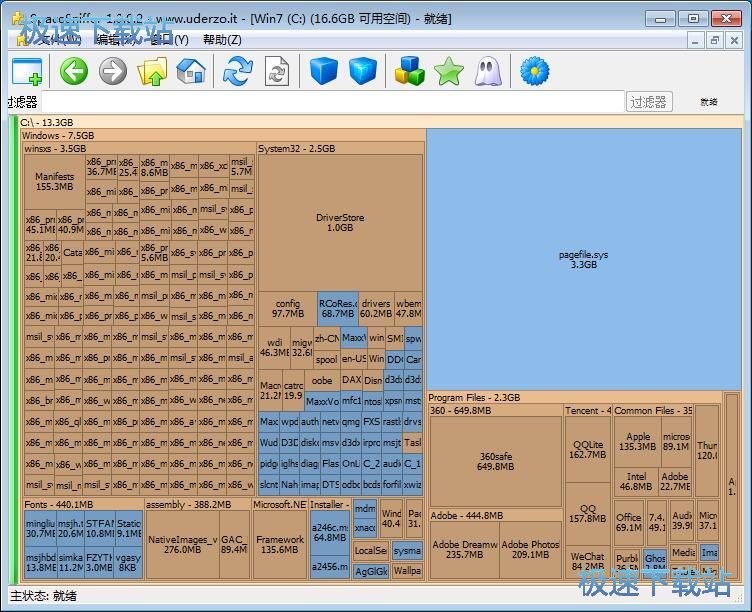Toggle file classes colored cubes icon
The image size is (752, 612).
(410, 71)
